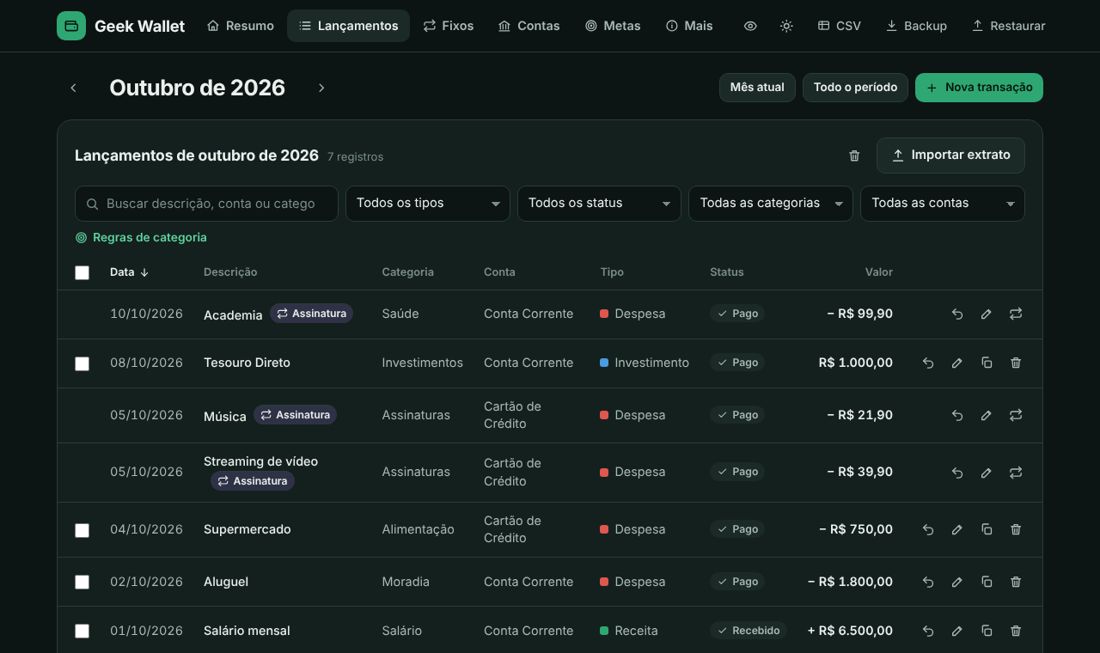Duplicate the Salário mensal transaction
This screenshot has height=653, width=1100.
tap(986, 631)
